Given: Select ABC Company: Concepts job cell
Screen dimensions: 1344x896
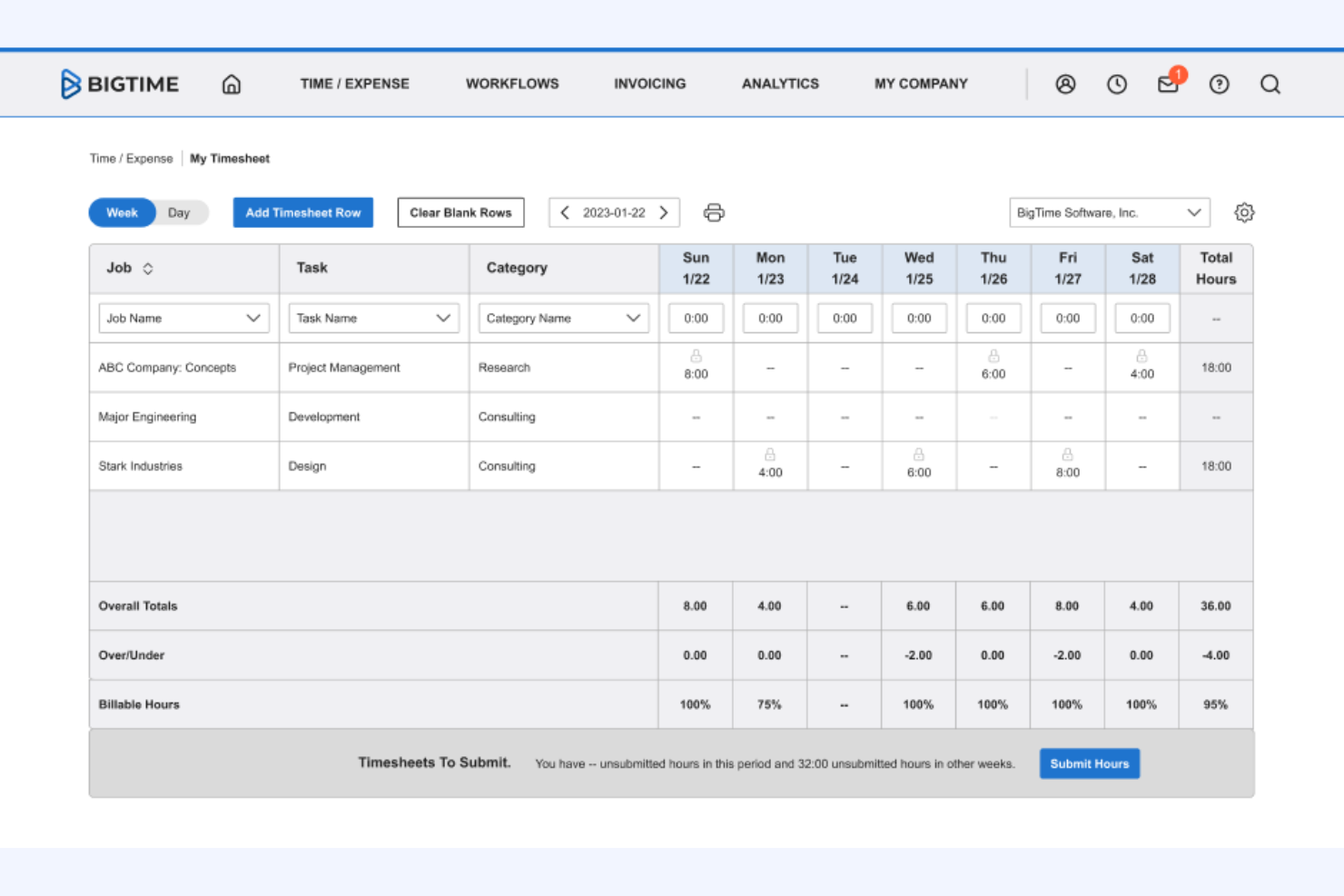Looking at the screenshot, I should 184,368.
